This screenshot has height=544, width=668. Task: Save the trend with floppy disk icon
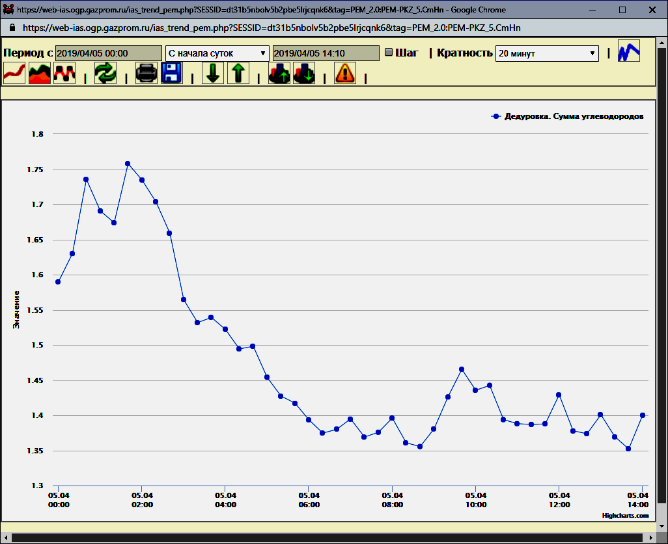click(172, 73)
